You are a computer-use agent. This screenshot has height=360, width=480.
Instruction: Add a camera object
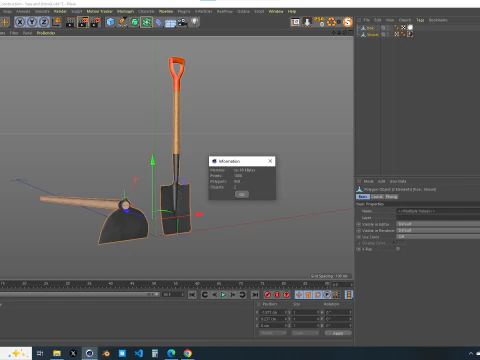click(182, 22)
